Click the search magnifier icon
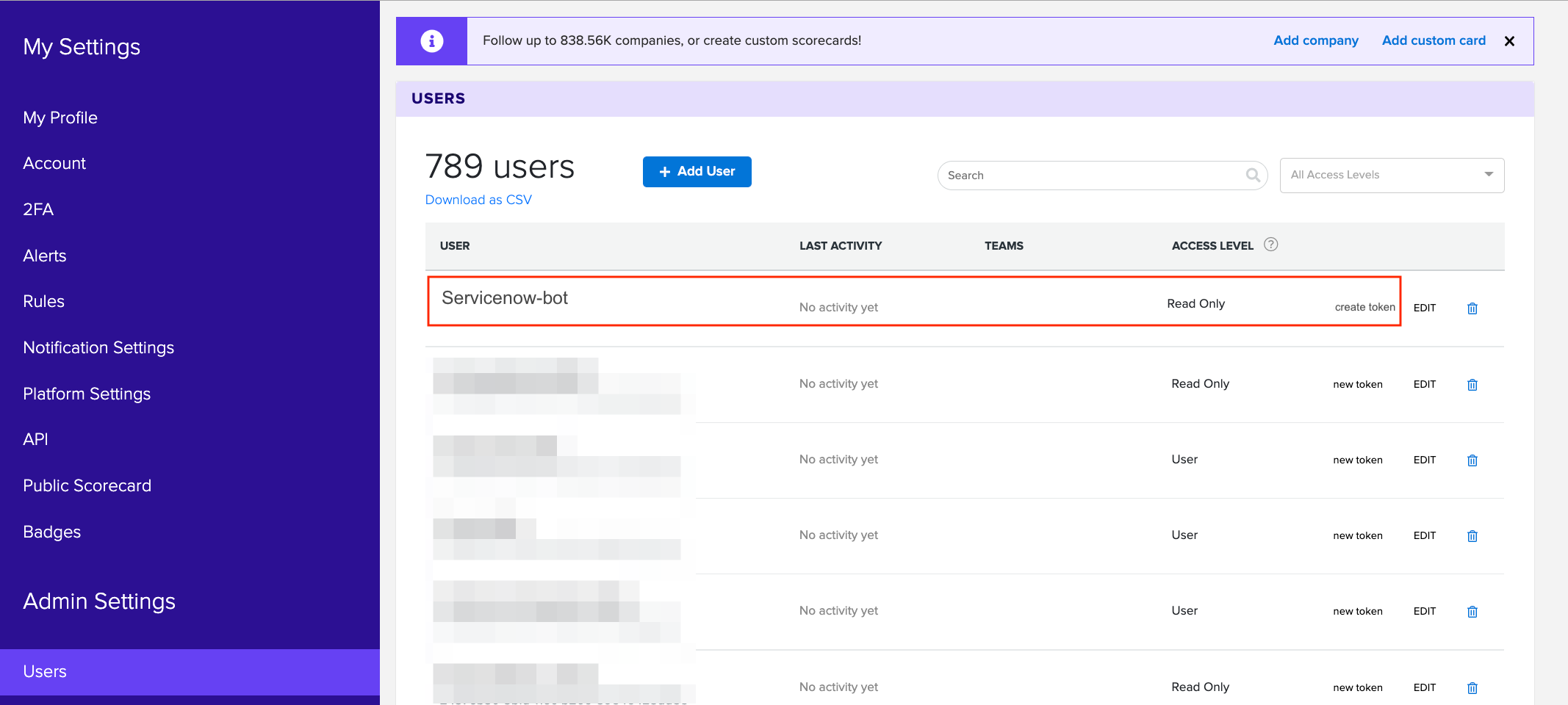The height and width of the screenshot is (705, 1568). click(1253, 176)
